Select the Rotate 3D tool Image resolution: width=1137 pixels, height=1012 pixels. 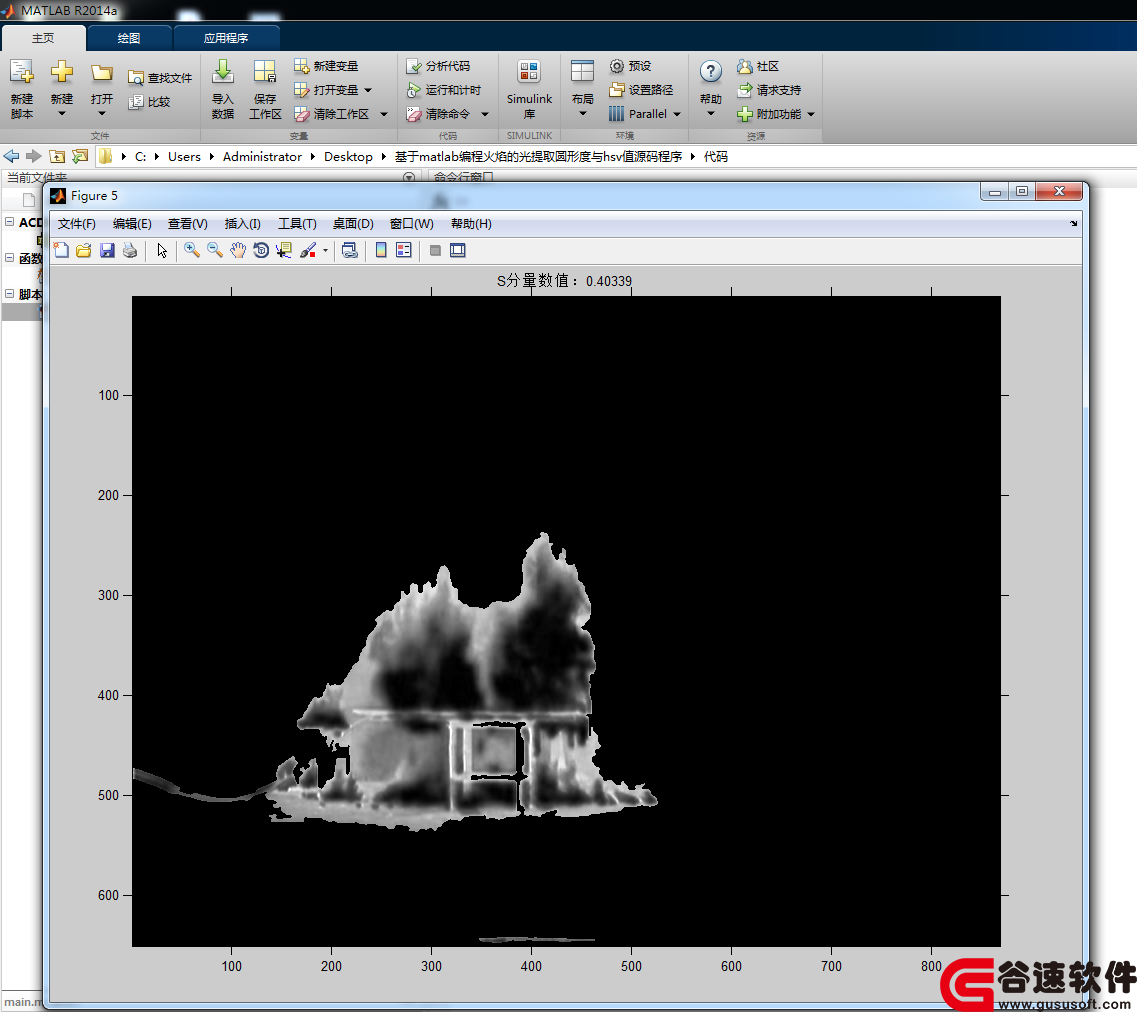click(x=261, y=250)
